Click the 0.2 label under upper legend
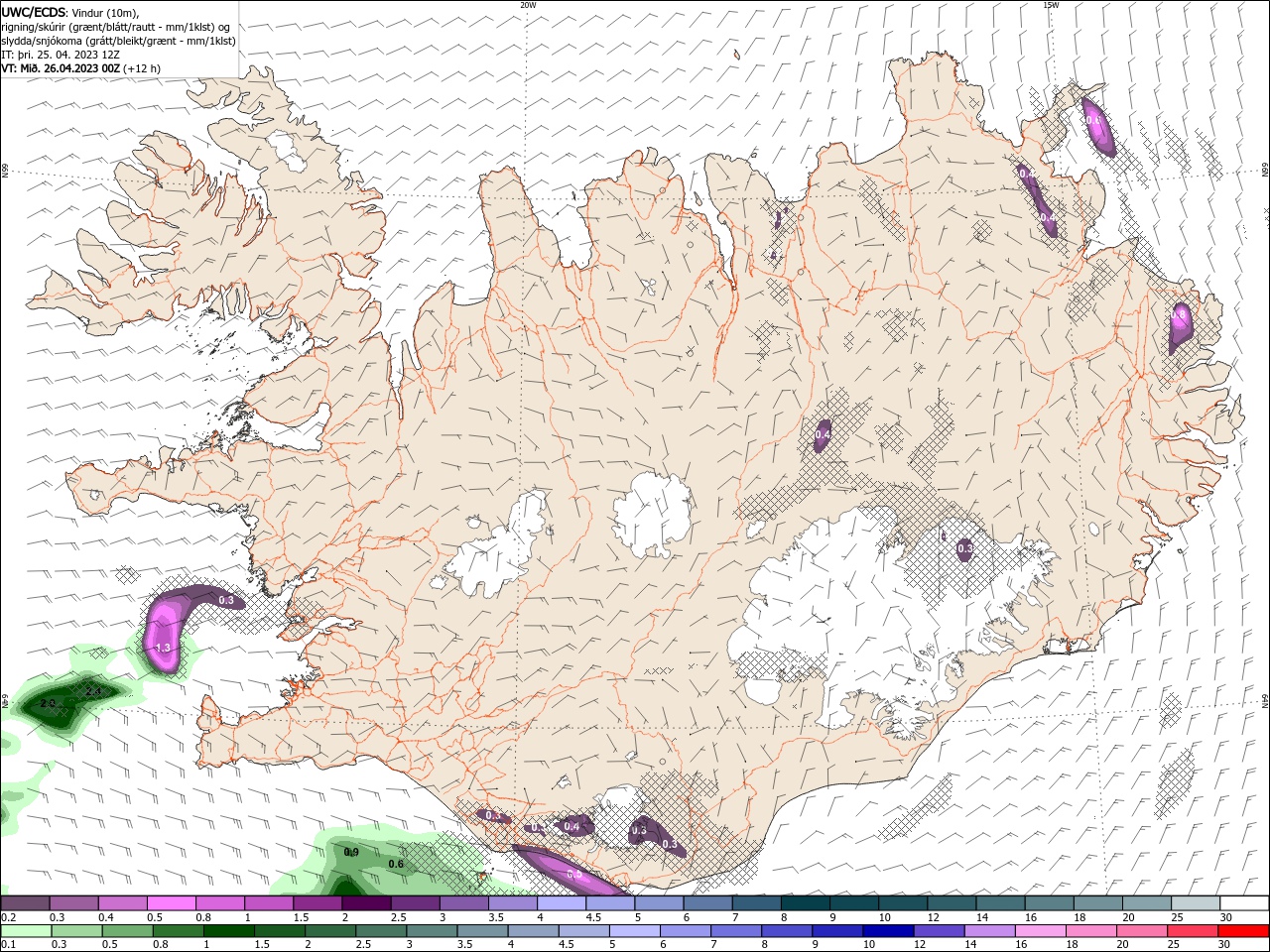Screen dimensions: 1270x952 (8, 917)
